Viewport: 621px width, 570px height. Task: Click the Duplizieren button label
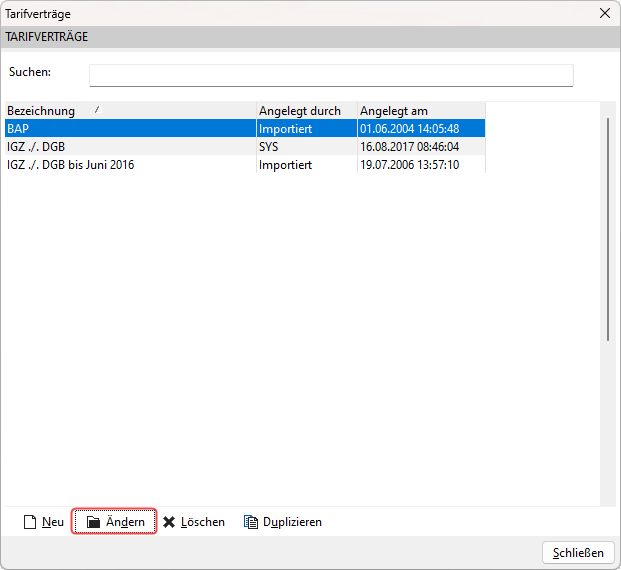[292, 522]
